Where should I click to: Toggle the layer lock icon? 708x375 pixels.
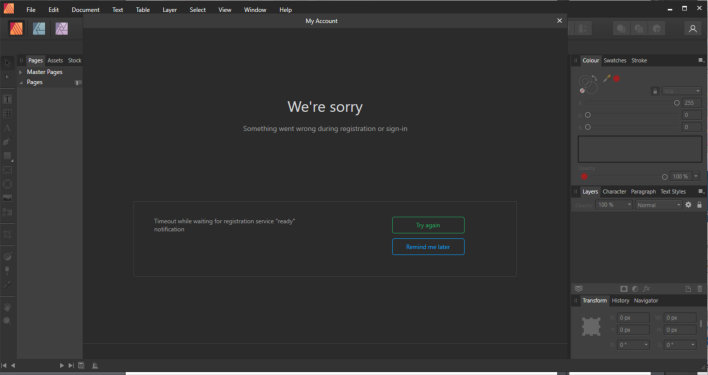coord(699,205)
